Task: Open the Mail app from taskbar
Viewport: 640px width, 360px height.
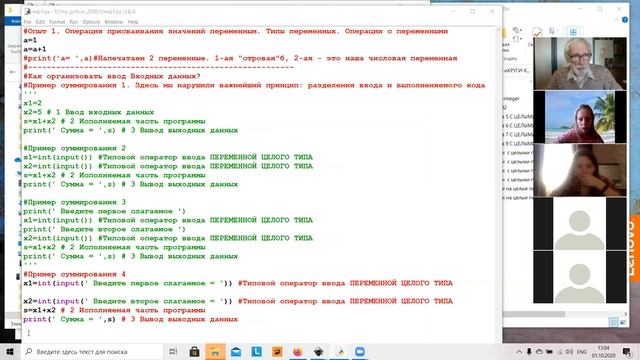Action: click(x=236, y=351)
